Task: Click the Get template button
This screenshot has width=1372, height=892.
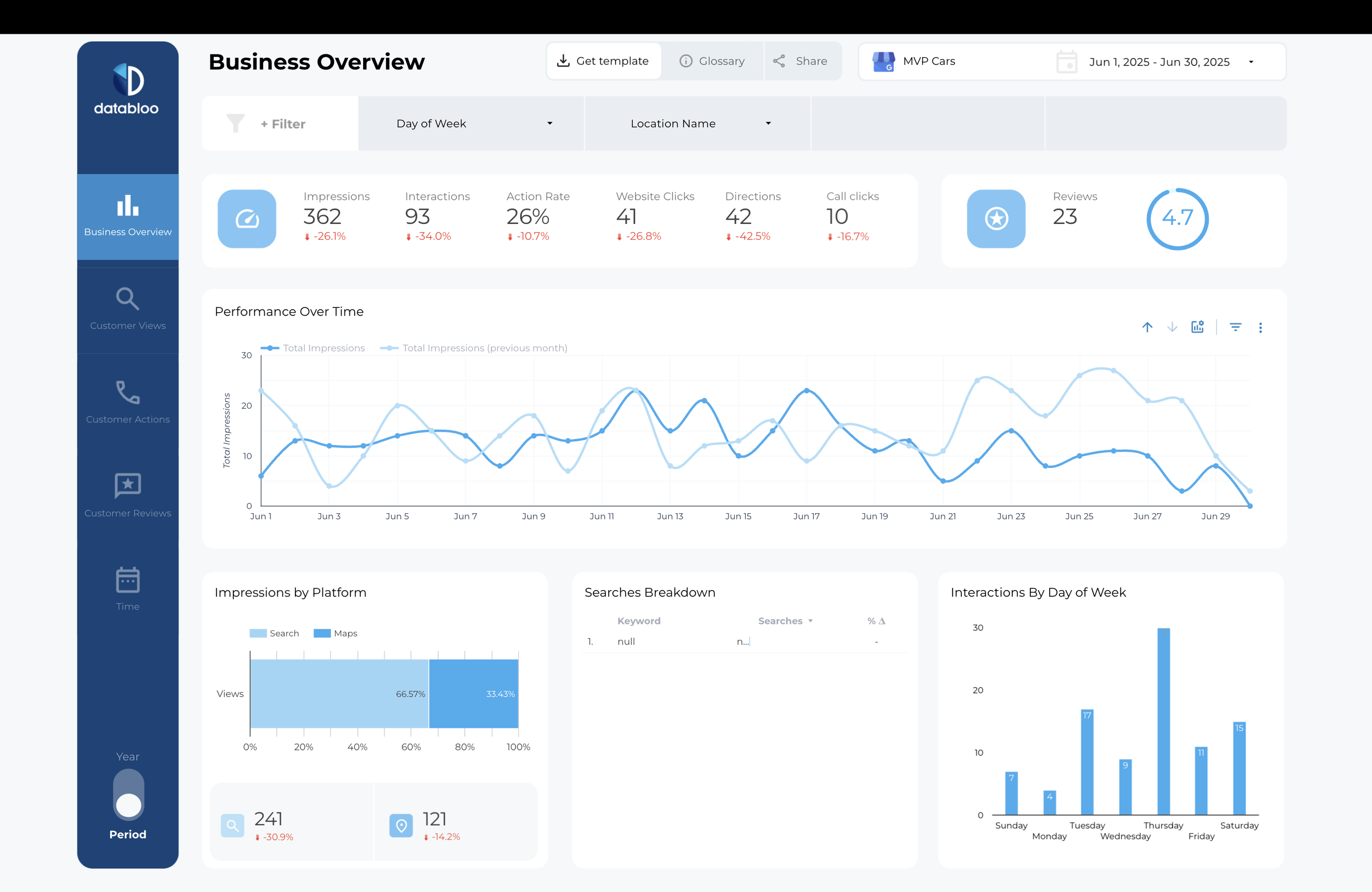Action: click(x=604, y=61)
